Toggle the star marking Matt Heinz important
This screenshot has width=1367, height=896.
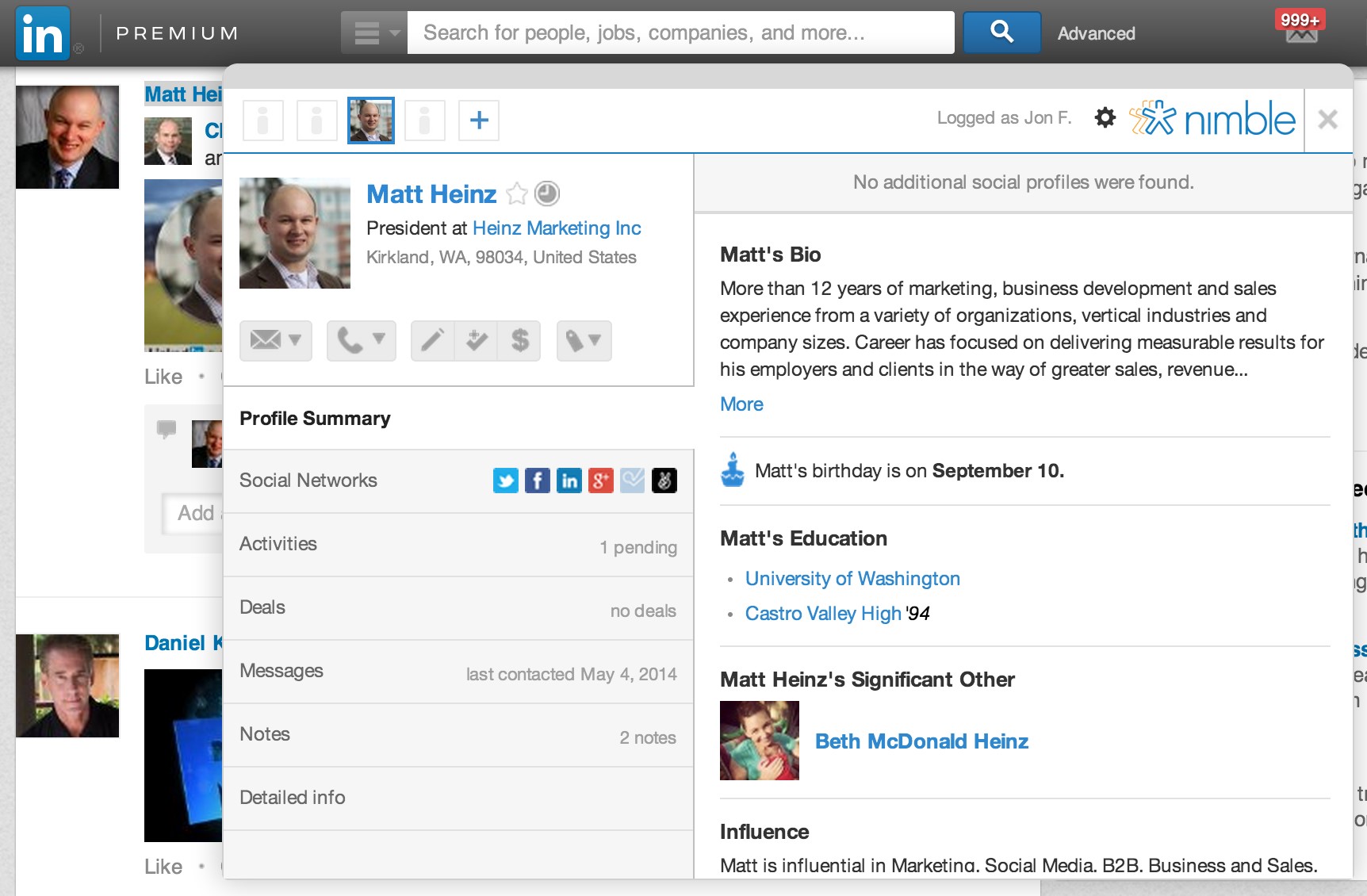click(517, 193)
